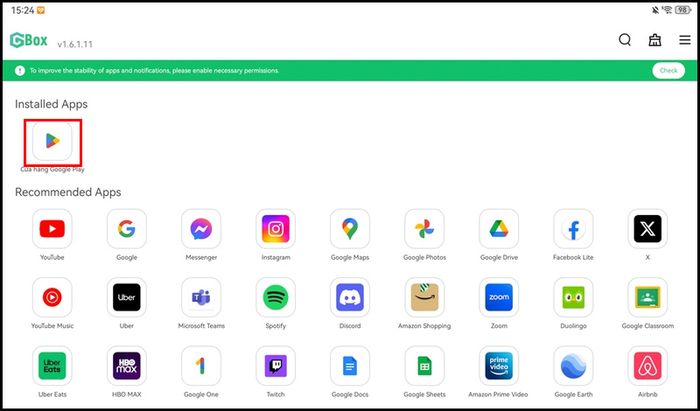
Task: Tap the Check permissions button
Action: coord(668,71)
